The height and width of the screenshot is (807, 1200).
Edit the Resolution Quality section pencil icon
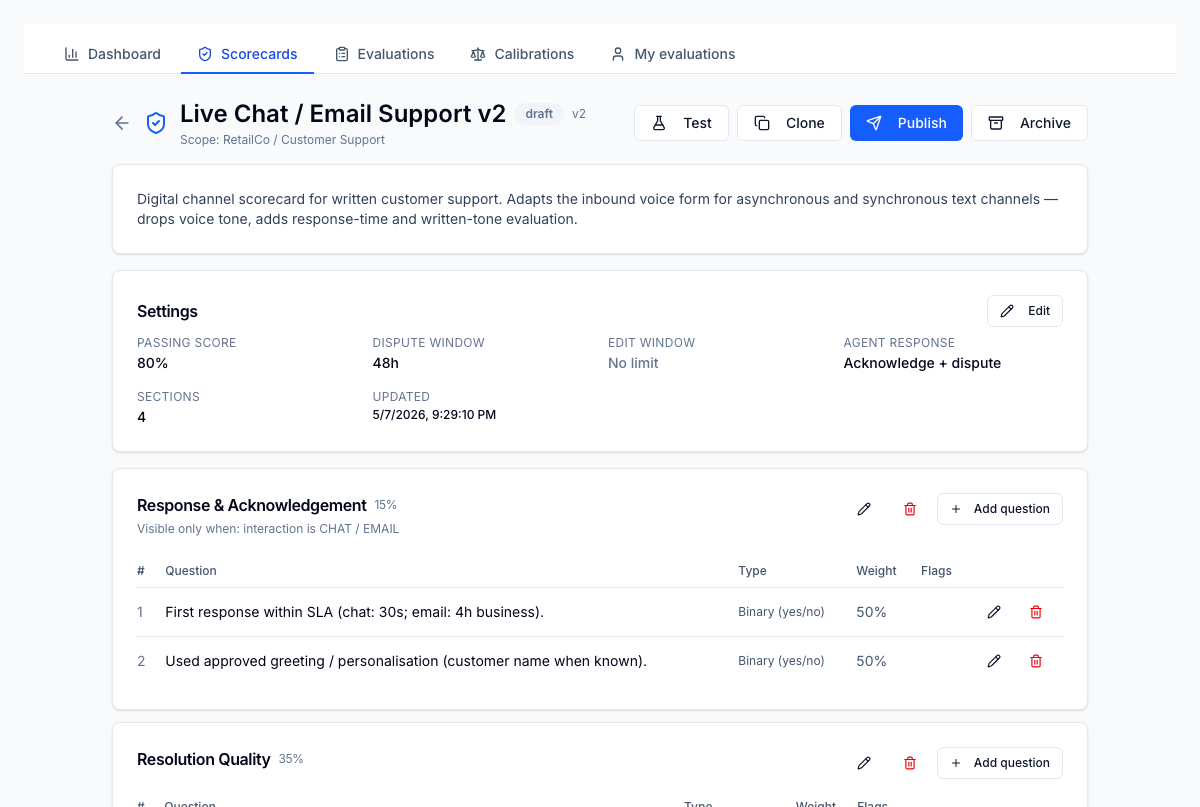(864, 763)
